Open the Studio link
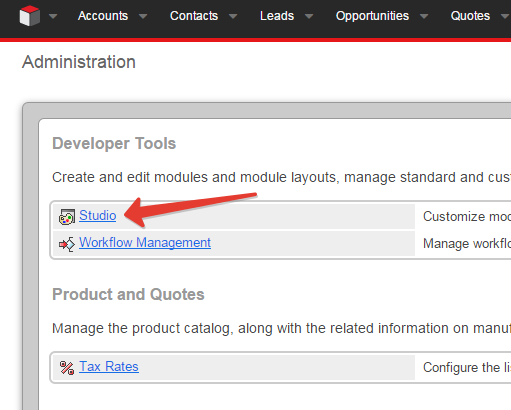Screen dimensions: 511x410 98,215
